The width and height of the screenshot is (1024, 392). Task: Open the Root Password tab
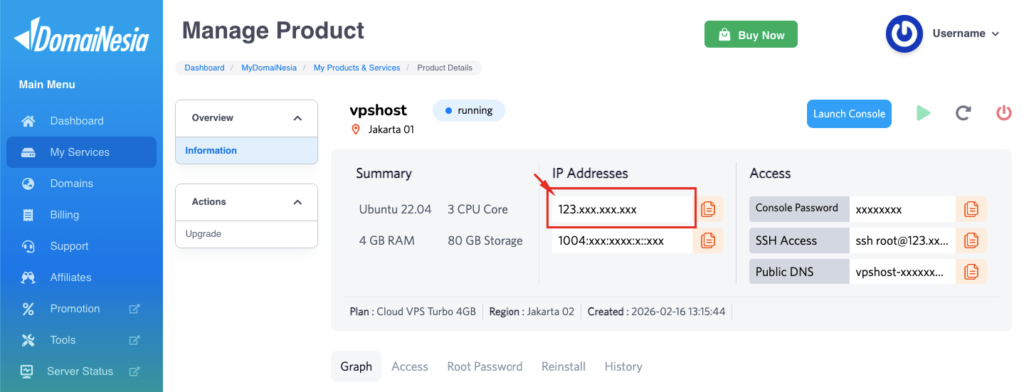point(485,367)
